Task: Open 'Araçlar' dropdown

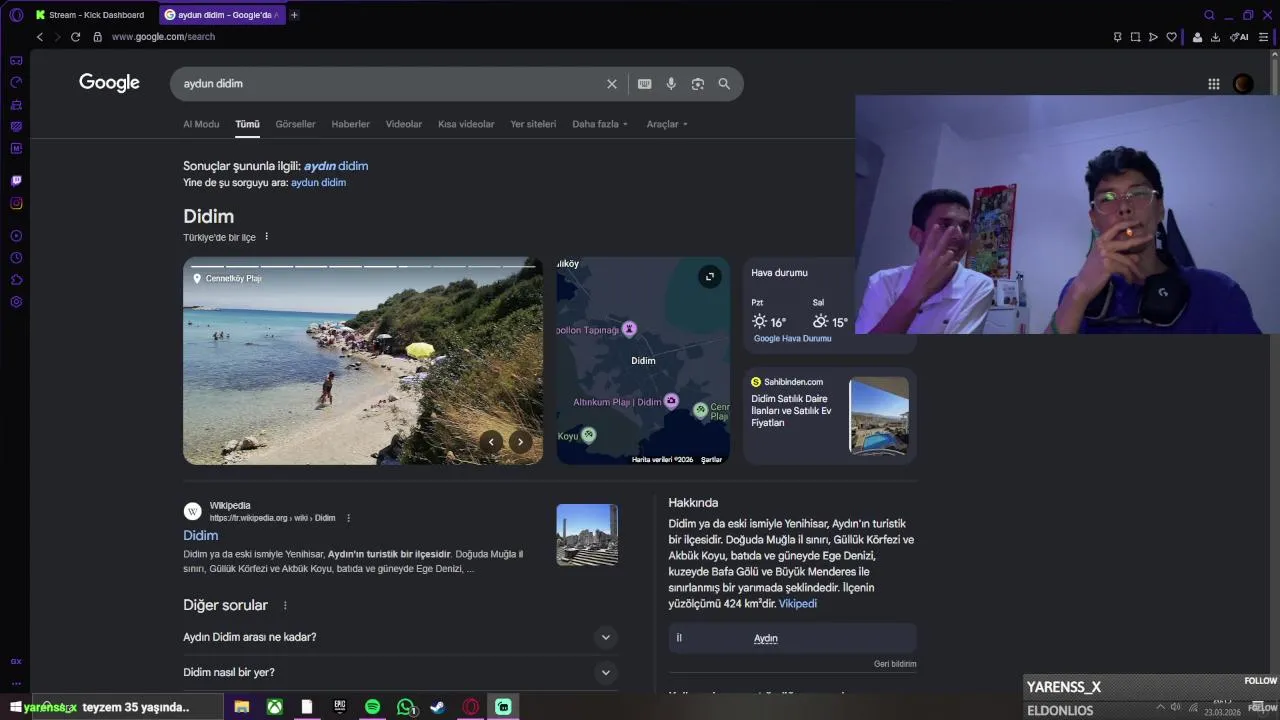Action: (667, 124)
